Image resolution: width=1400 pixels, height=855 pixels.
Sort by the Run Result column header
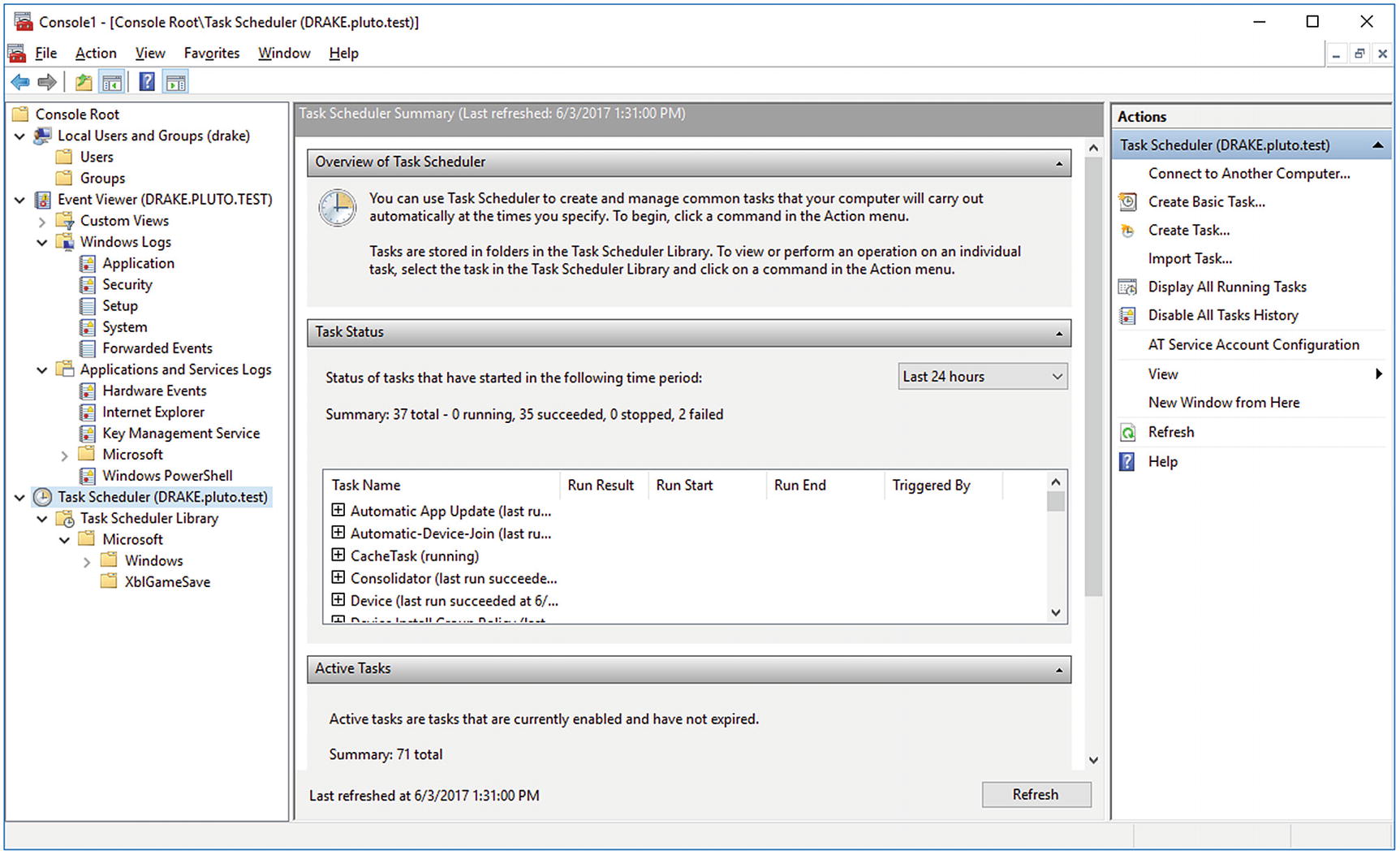tap(601, 485)
